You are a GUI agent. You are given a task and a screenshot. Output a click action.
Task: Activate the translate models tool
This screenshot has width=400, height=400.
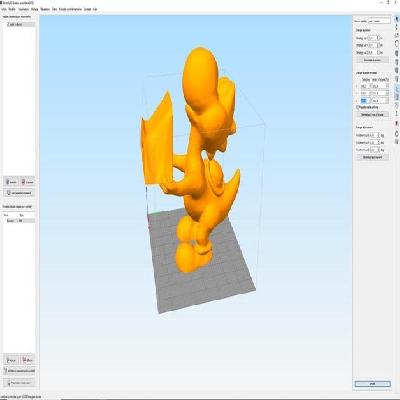tap(396, 28)
